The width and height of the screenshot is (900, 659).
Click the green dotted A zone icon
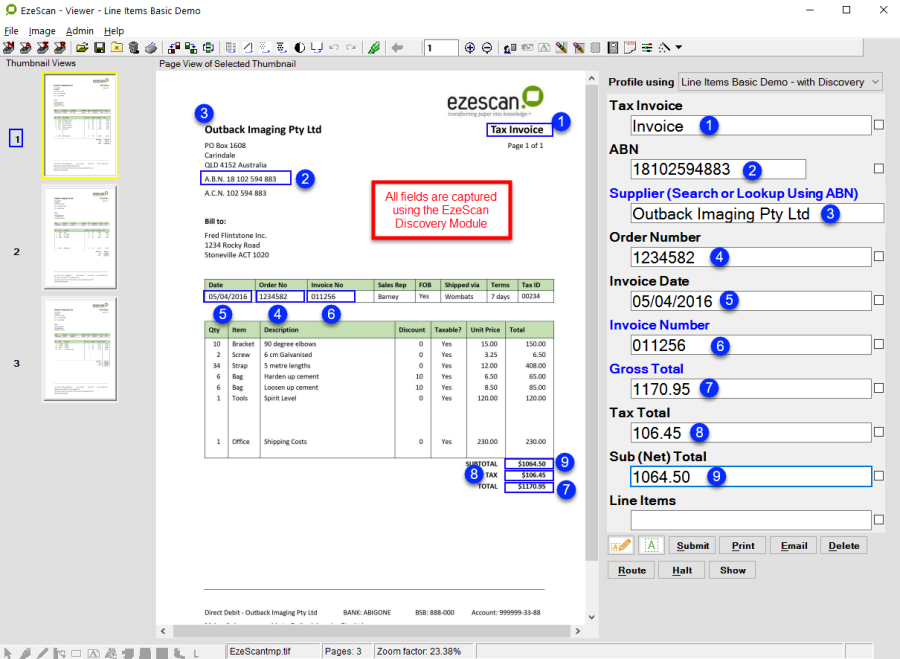tap(651, 545)
